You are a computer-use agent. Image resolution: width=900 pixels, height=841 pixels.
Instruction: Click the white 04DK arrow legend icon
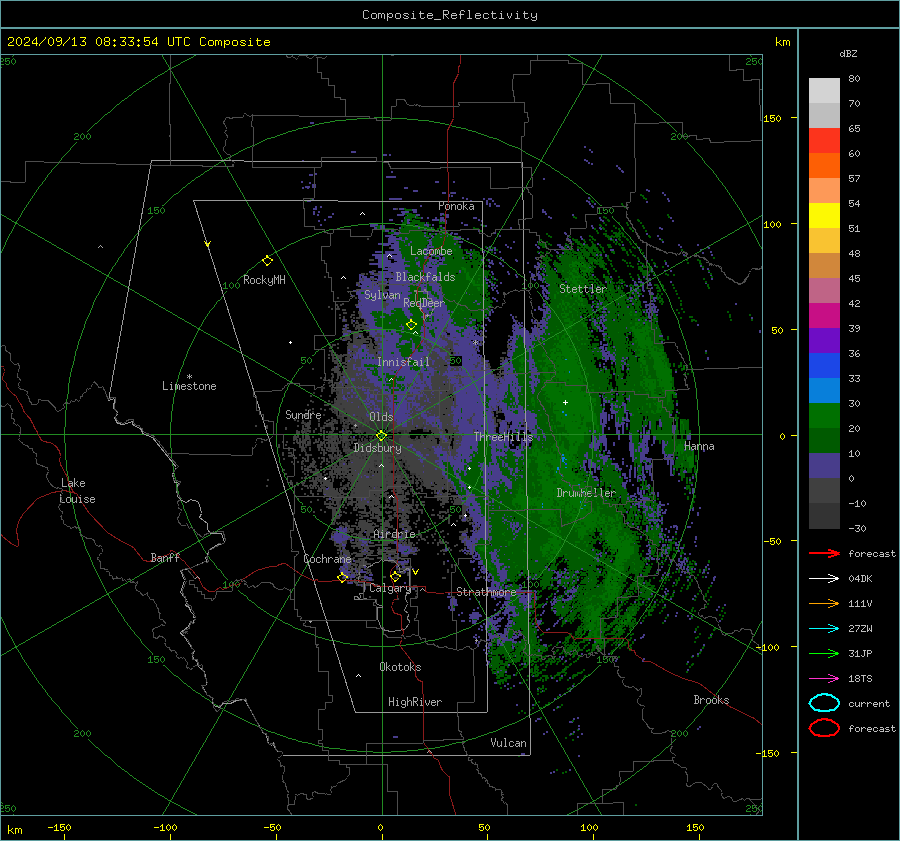pos(824,579)
